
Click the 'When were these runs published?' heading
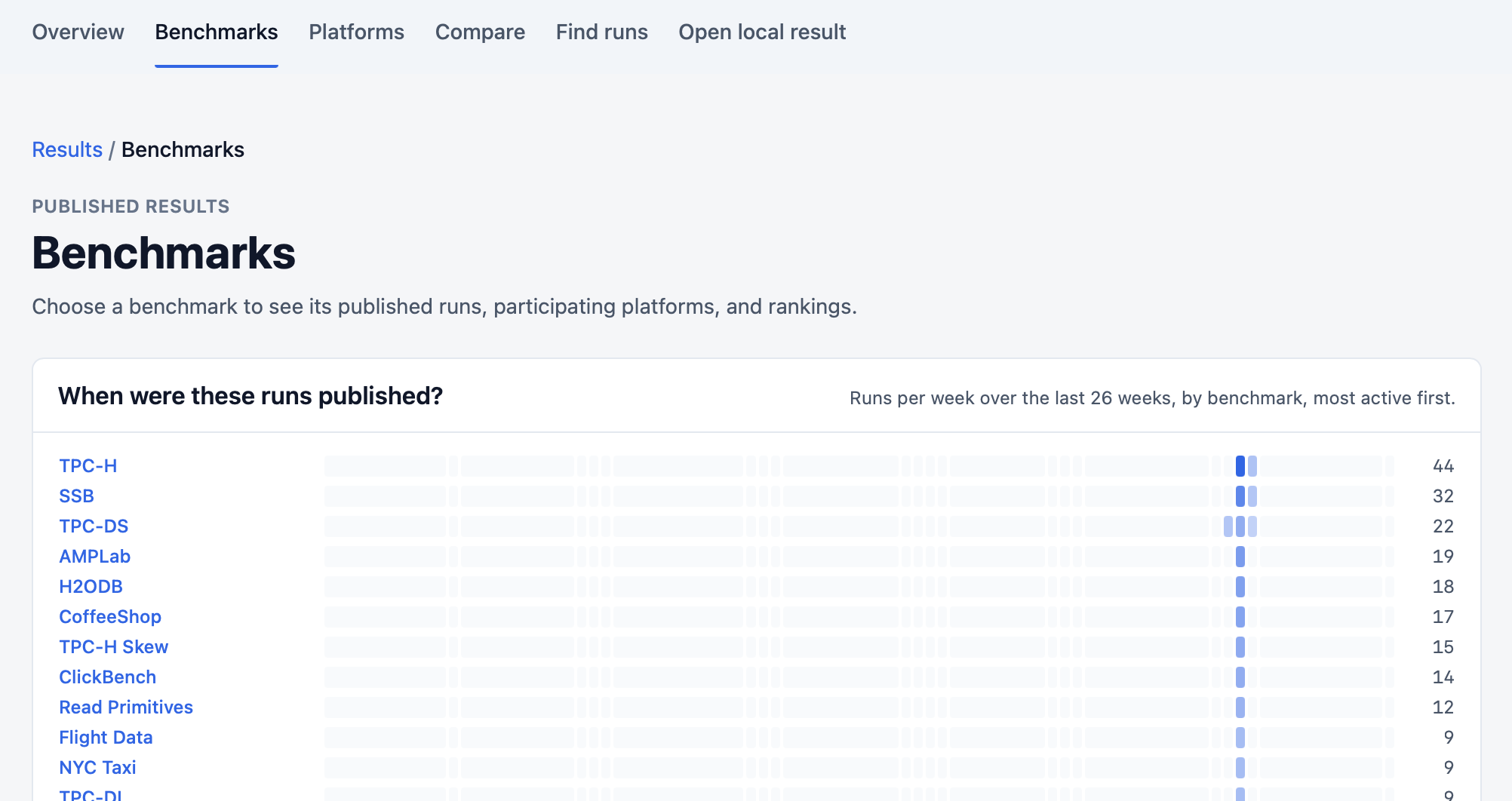coord(250,396)
